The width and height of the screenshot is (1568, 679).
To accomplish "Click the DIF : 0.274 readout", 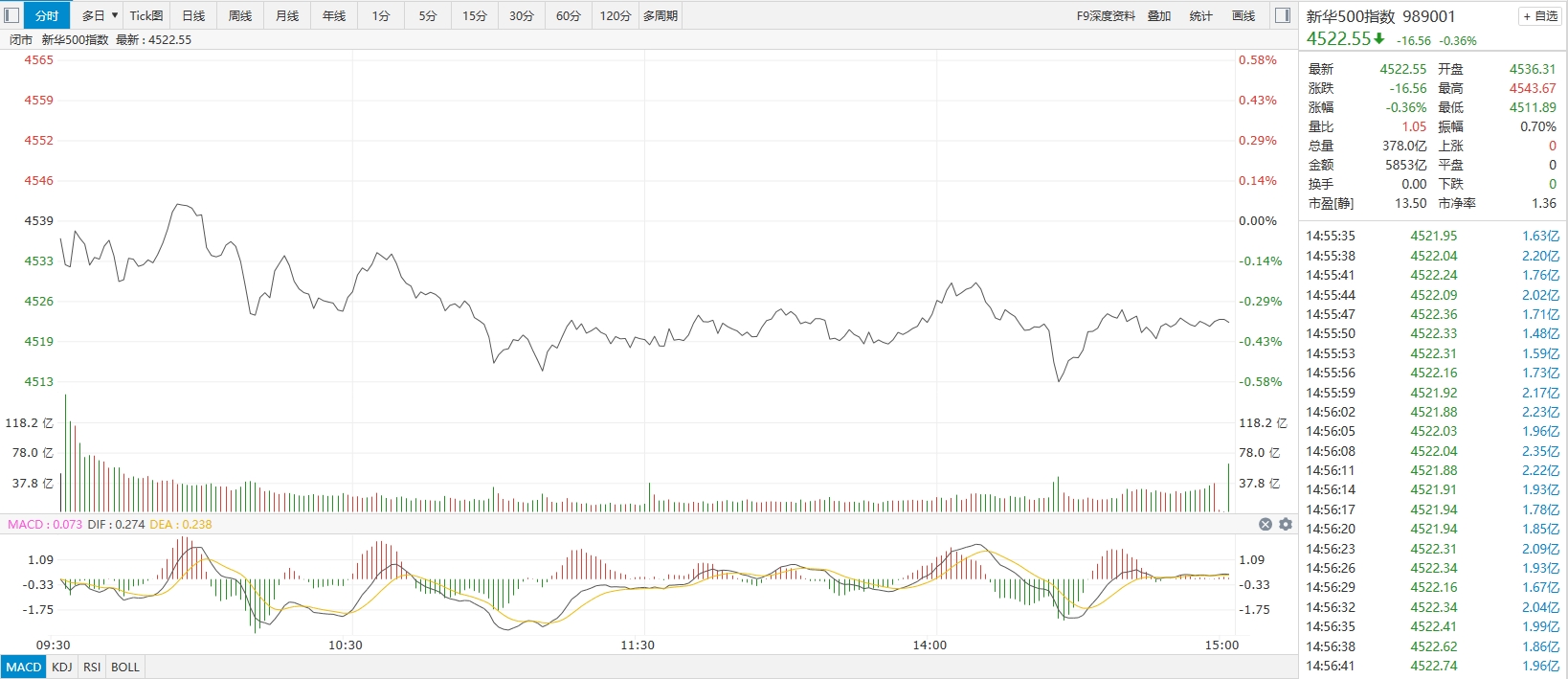I will (116, 524).
